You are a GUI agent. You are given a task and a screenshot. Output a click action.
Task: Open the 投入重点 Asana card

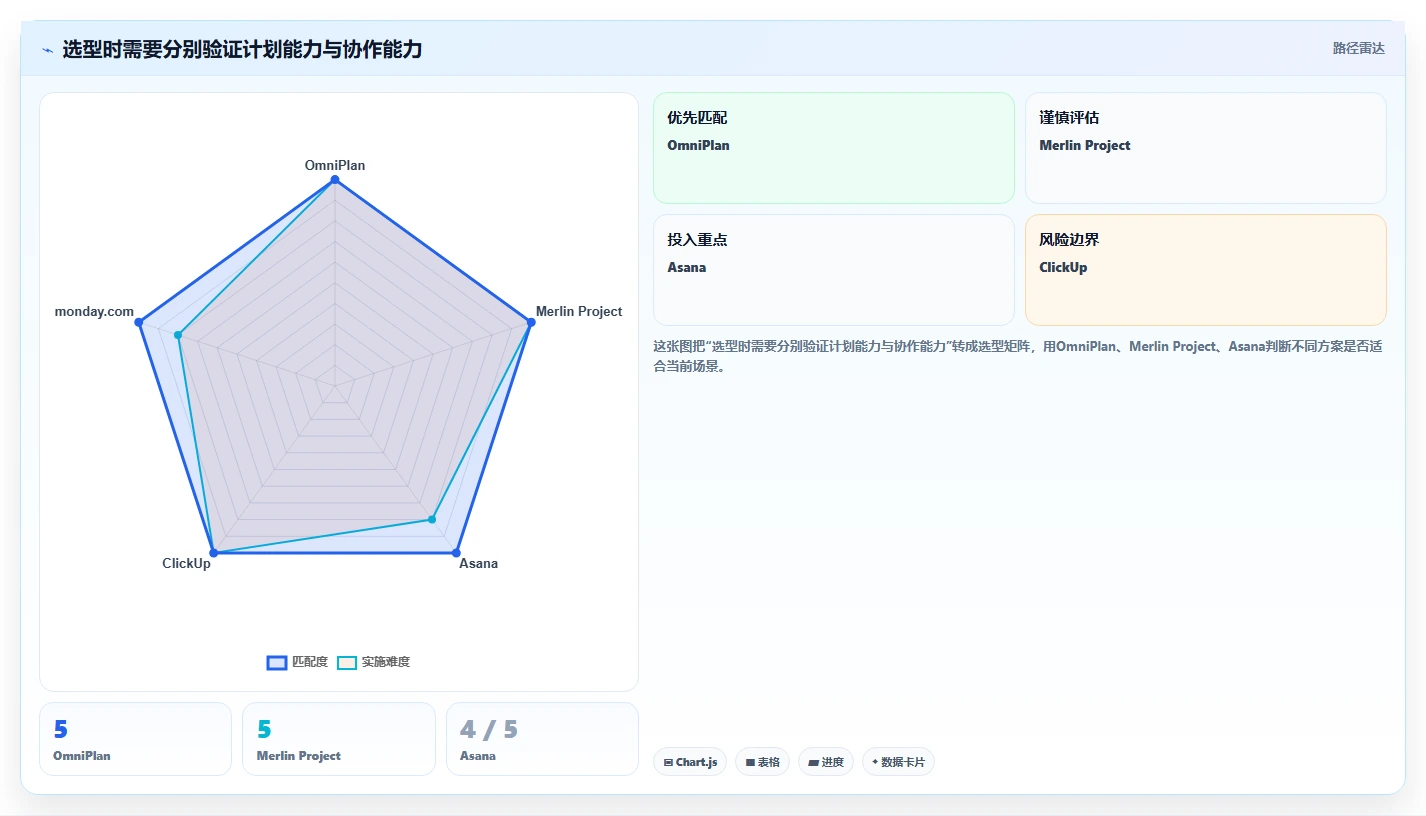(834, 270)
